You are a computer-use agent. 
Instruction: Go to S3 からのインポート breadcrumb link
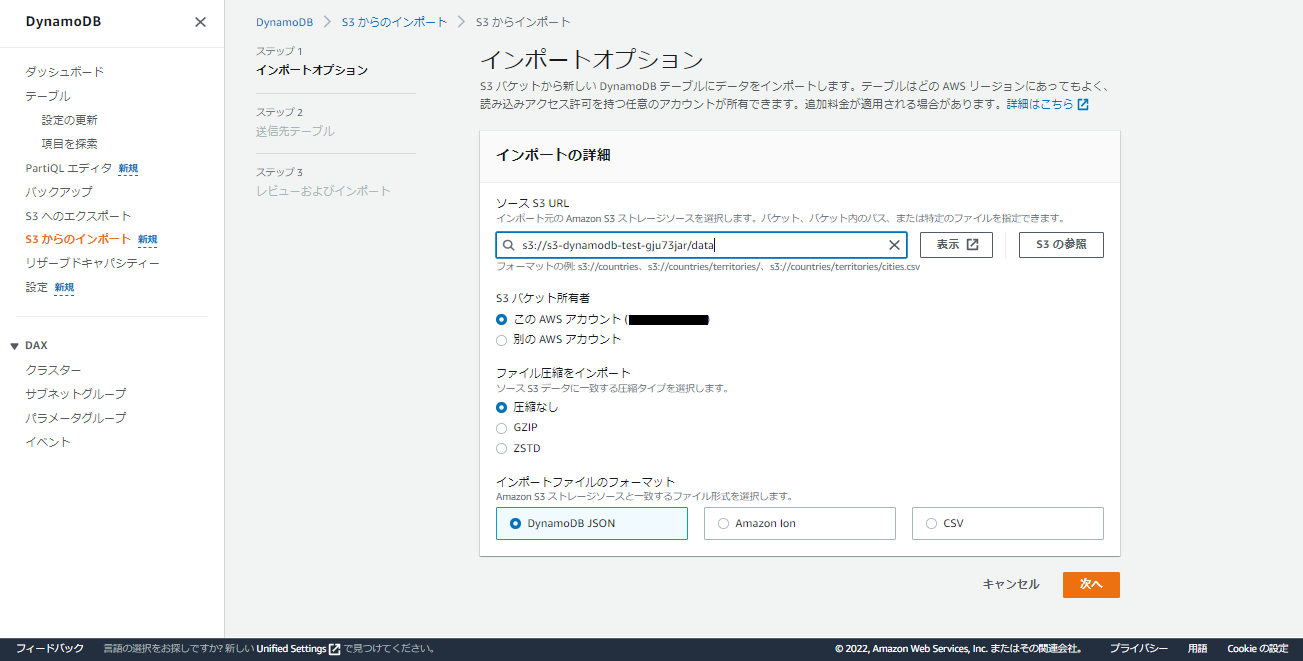coord(395,22)
